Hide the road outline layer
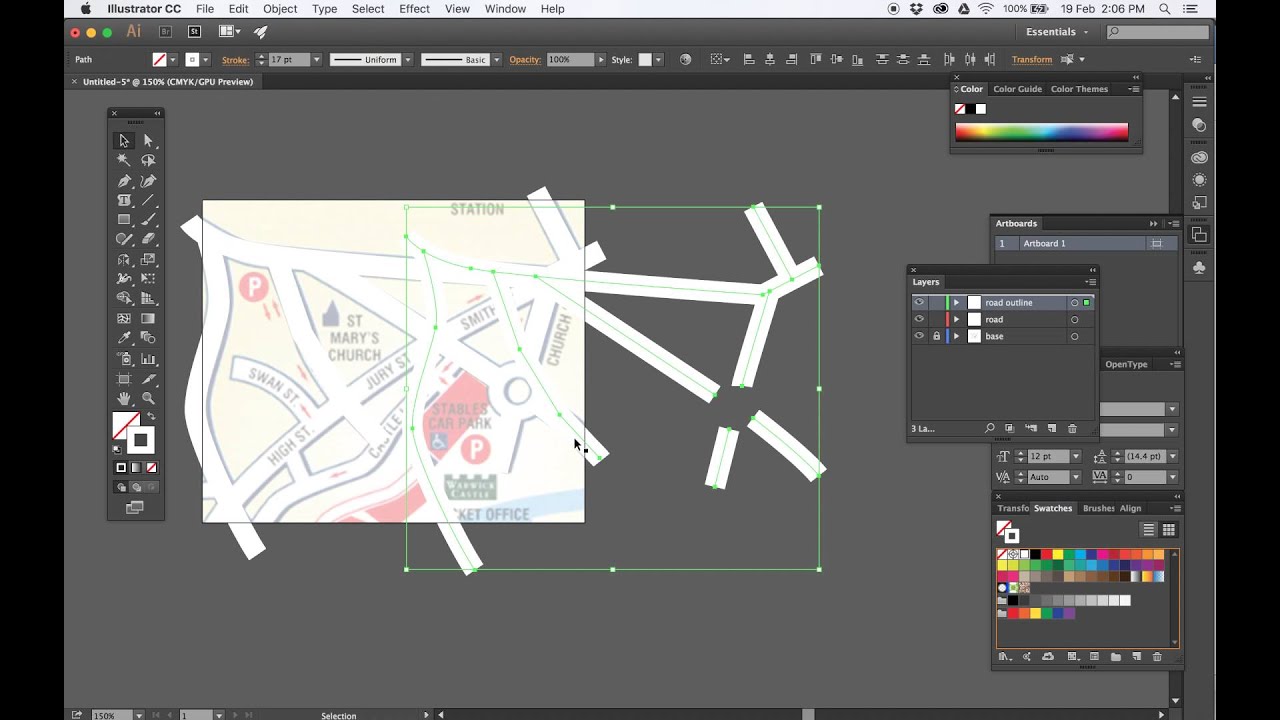Image resolution: width=1280 pixels, height=720 pixels. click(919, 302)
